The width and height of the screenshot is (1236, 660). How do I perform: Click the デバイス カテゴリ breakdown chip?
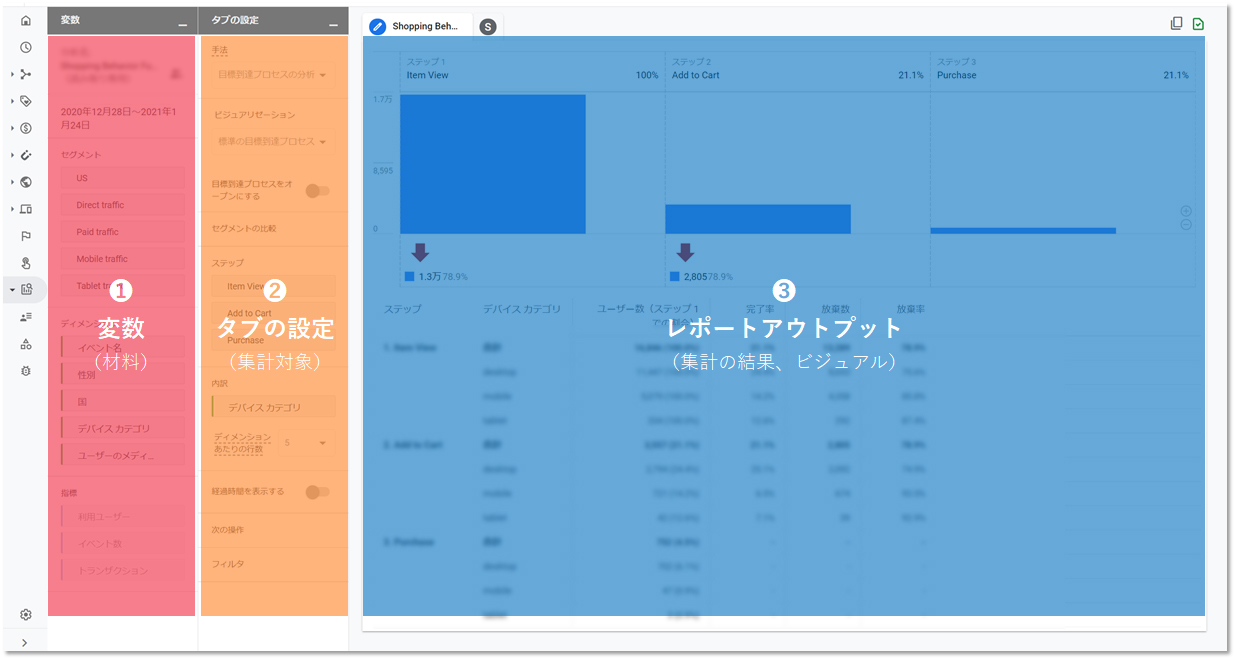click(x=273, y=408)
